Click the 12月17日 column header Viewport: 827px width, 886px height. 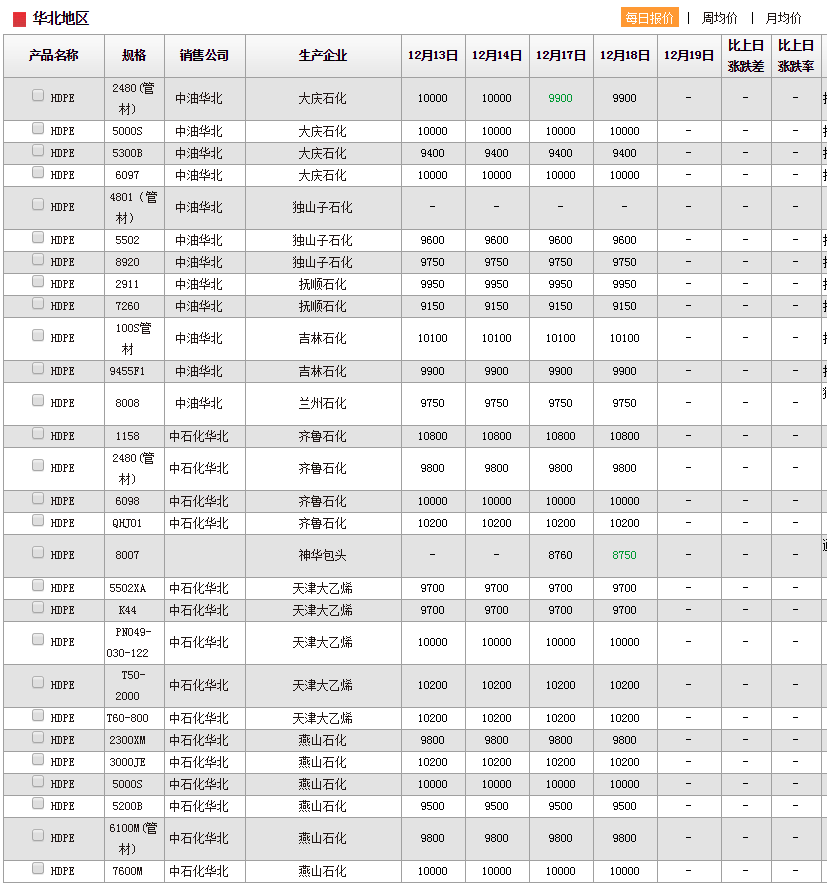coord(561,56)
